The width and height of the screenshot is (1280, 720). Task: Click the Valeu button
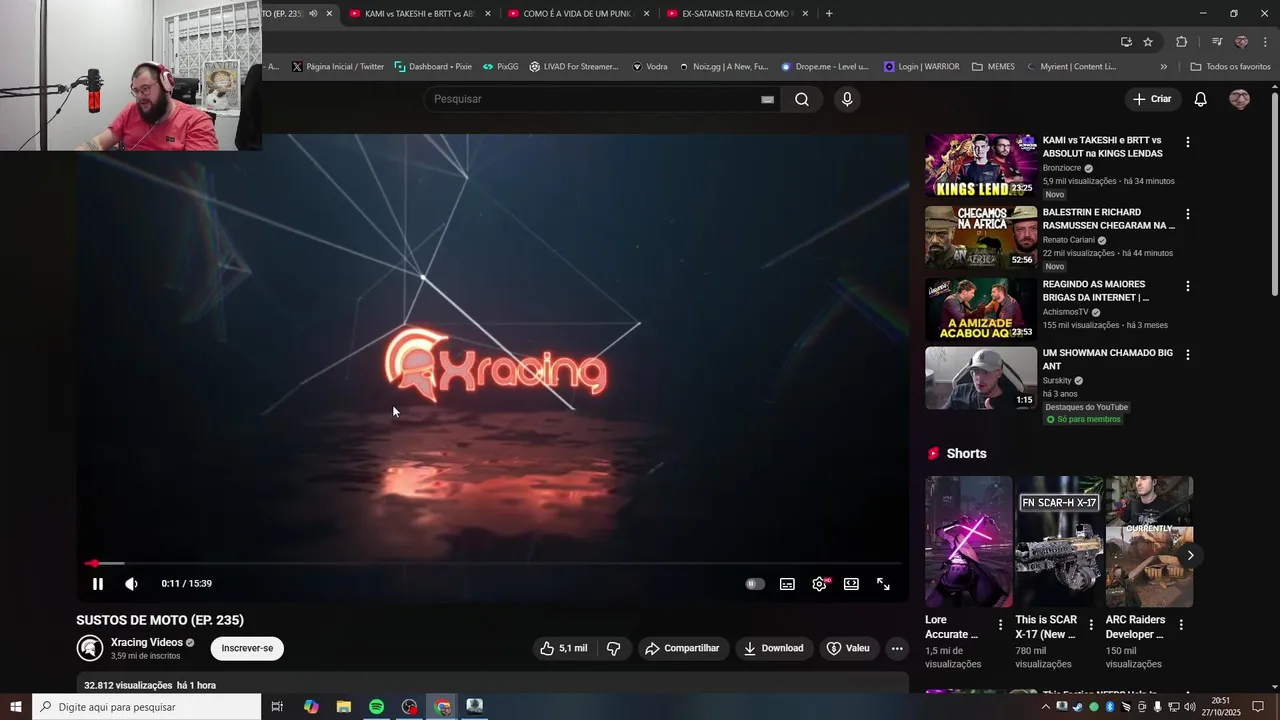848,648
